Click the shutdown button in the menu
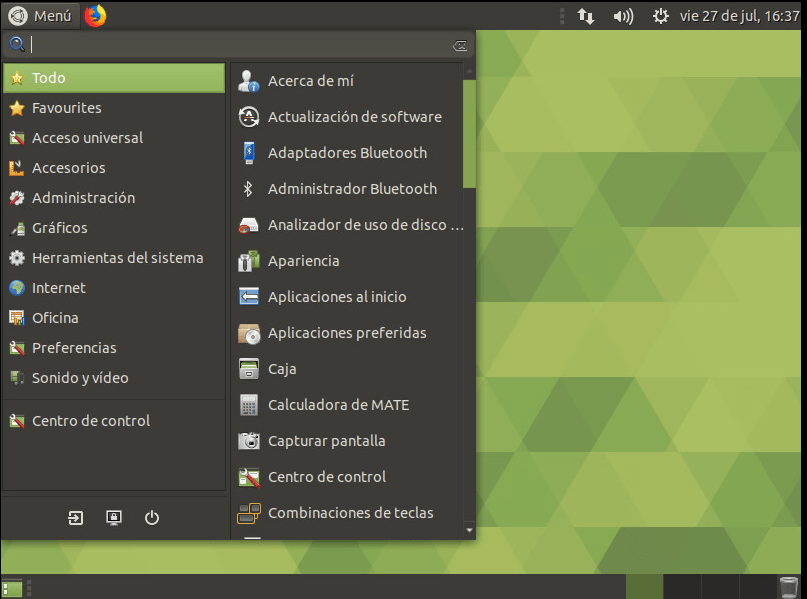This screenshot has height=599, width=807. [x=151, y=517]
